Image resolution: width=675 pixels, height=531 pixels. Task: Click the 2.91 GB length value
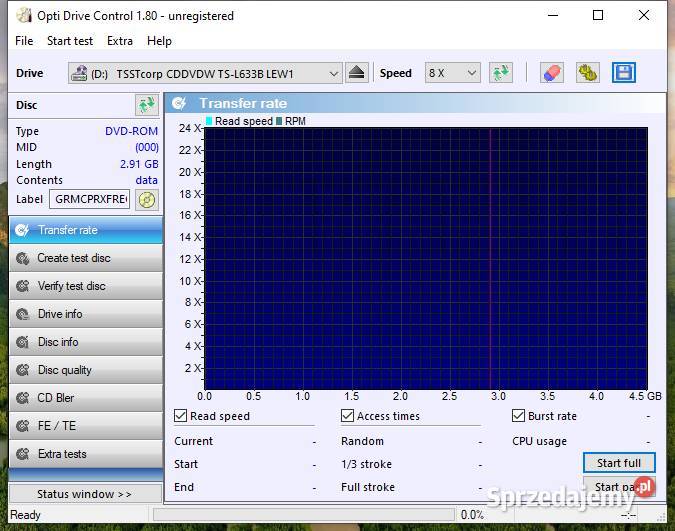139,164
